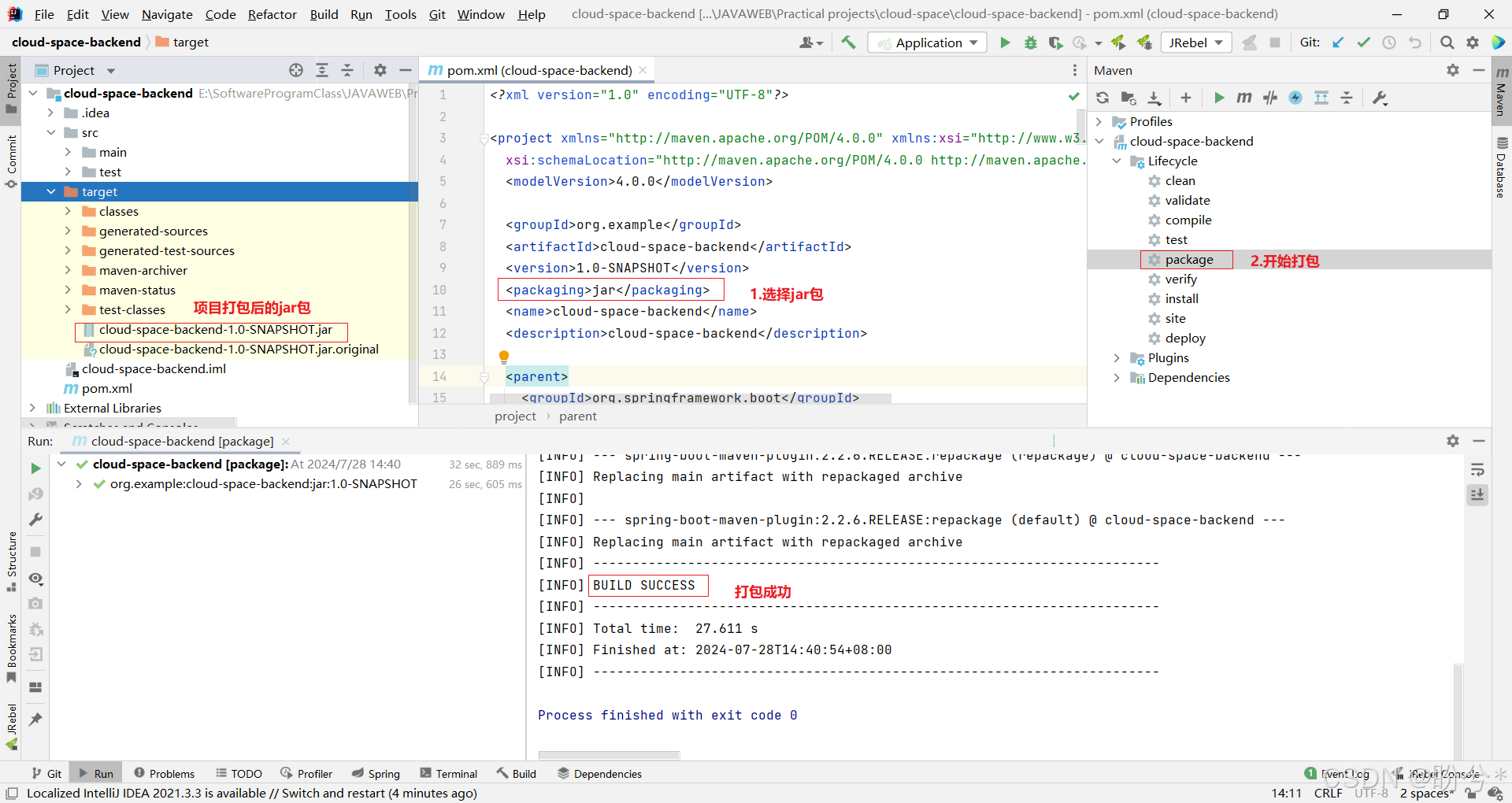The image size is (1512, 803).
Task: Click Git rollback undo icon
Action: click(1415, 43)
